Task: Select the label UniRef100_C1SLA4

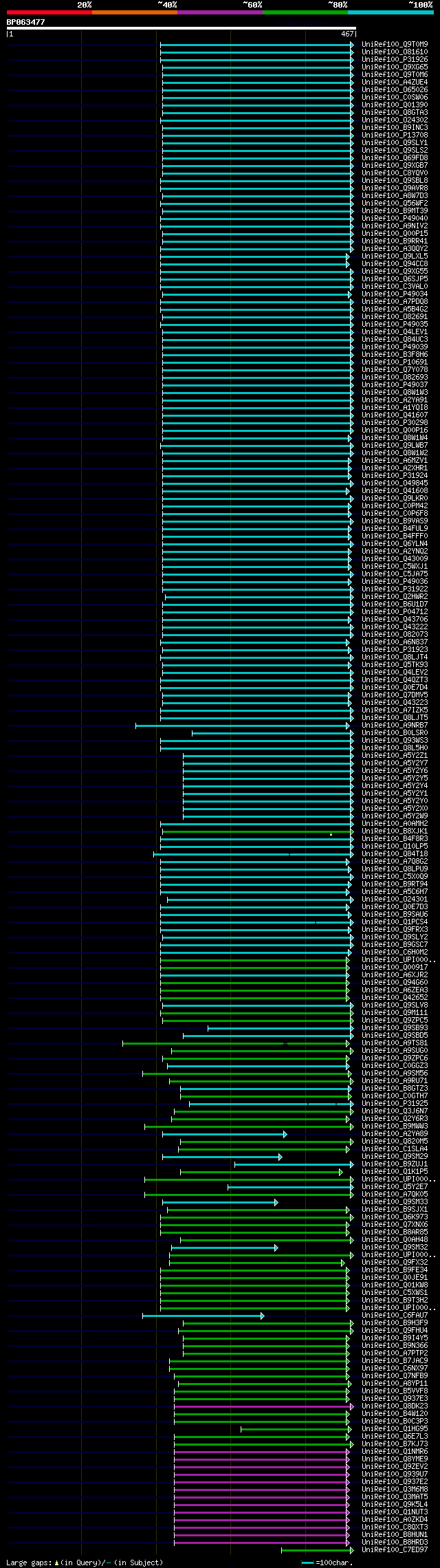Action: [395, 1149]
